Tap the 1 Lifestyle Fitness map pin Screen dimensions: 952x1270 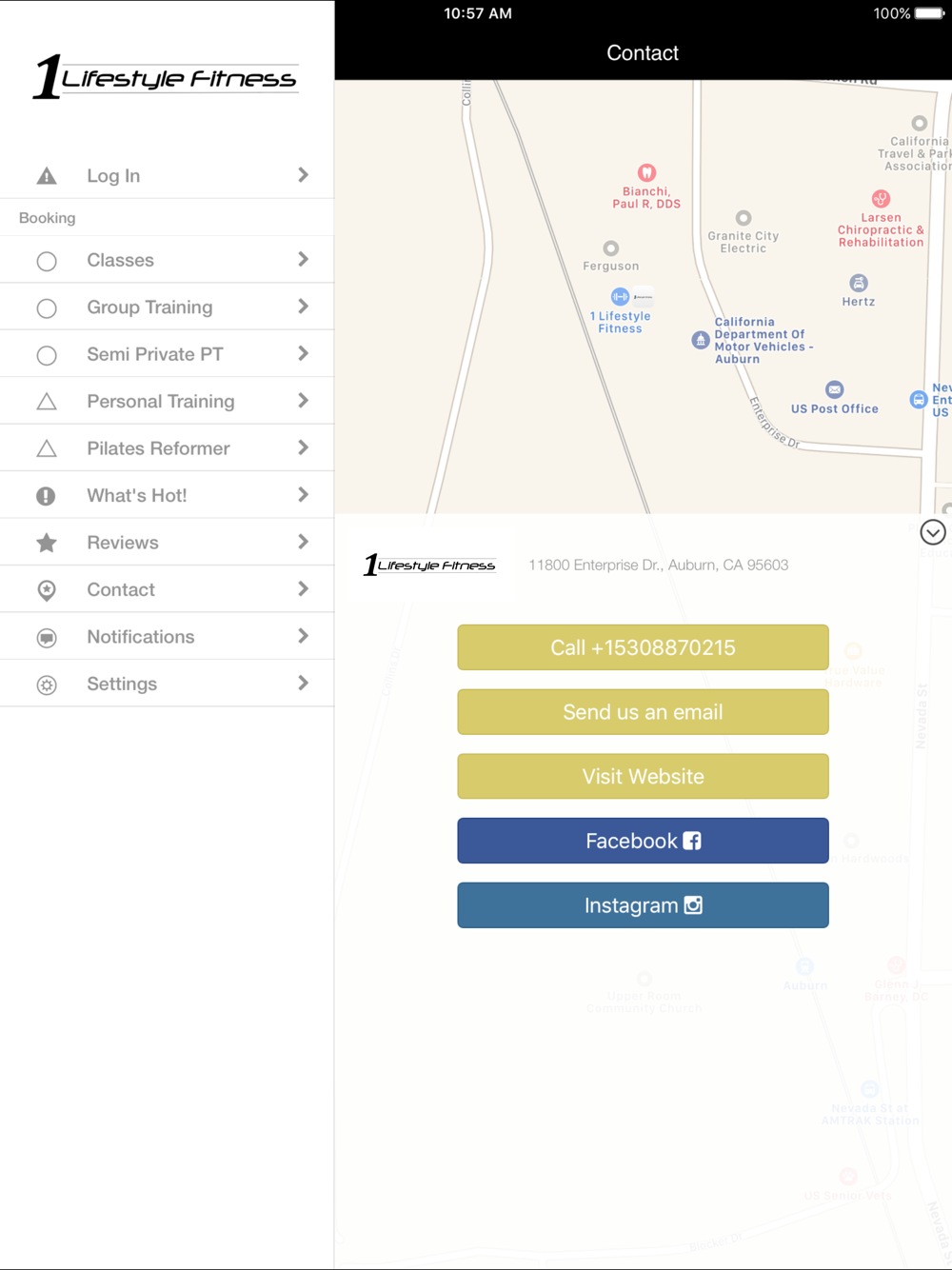(620, 296)
